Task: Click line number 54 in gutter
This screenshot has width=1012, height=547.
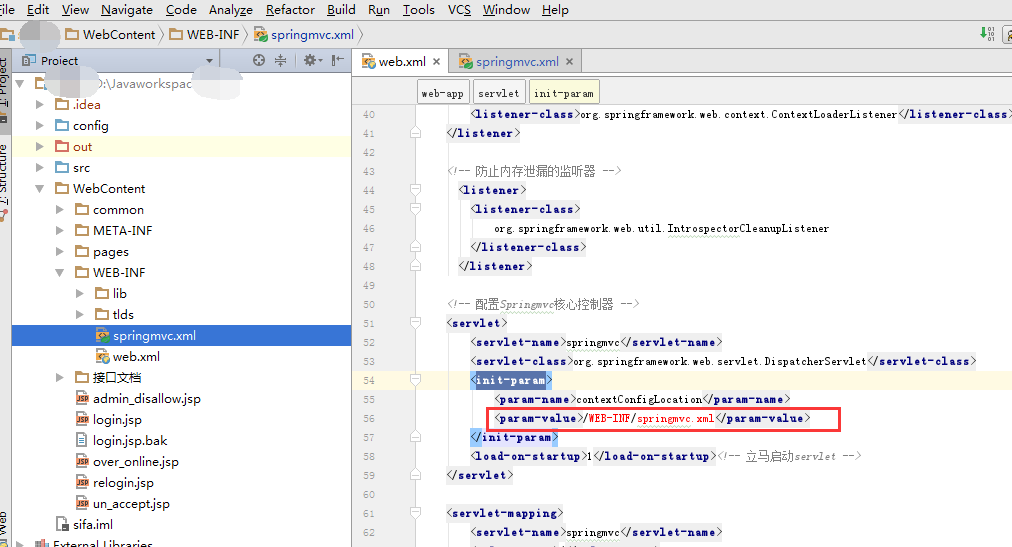Action: tap(369, 381)
